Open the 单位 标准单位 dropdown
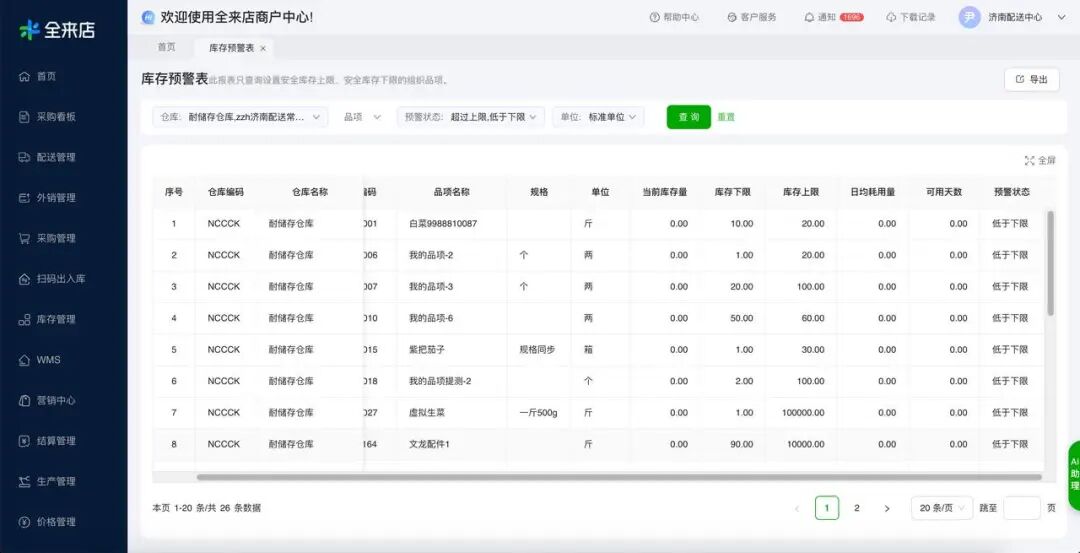Image resolution: width=1080 pixels, height=553 pixels. [599, 117]
